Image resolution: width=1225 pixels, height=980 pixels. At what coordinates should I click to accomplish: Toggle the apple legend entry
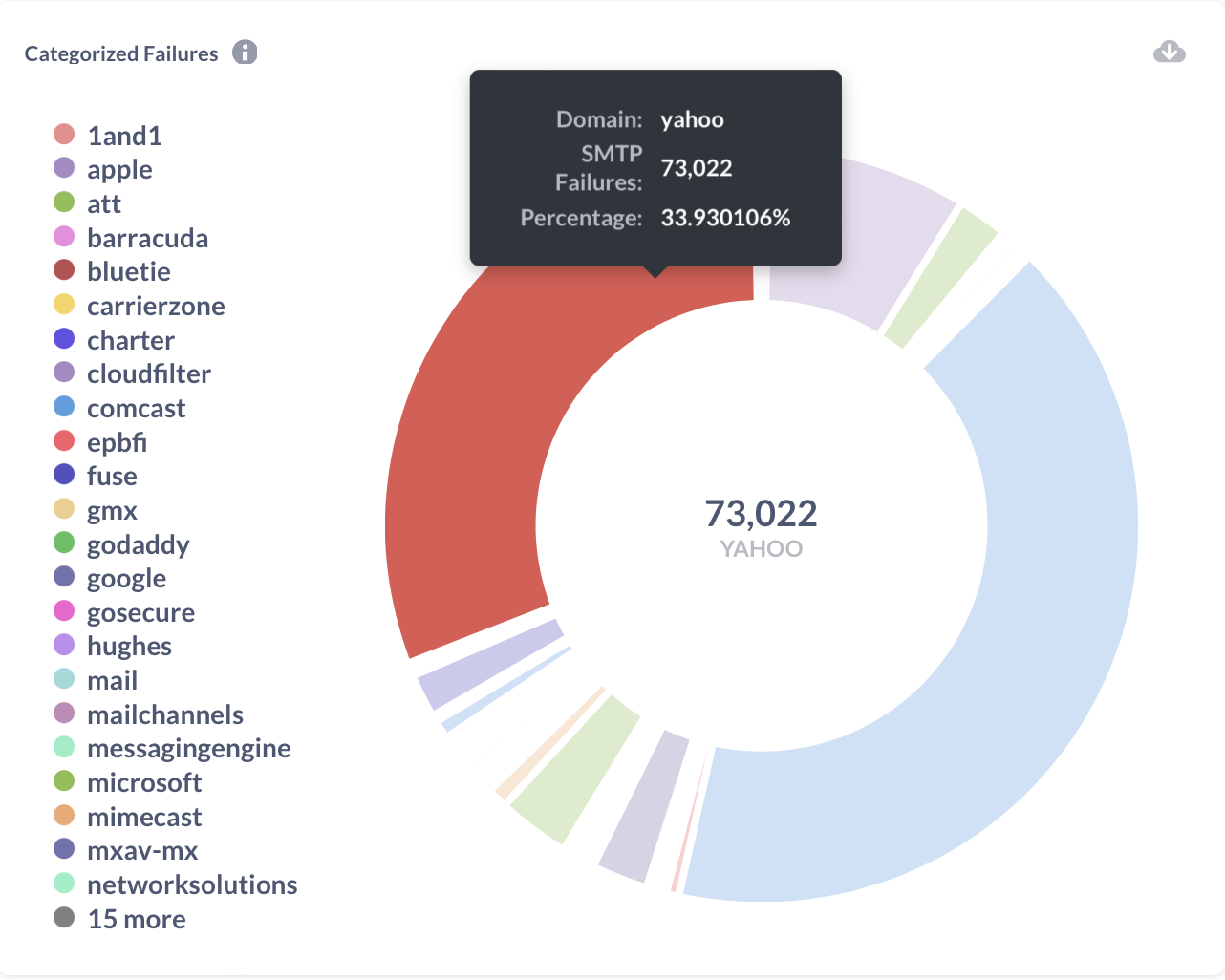pos(103,169)
